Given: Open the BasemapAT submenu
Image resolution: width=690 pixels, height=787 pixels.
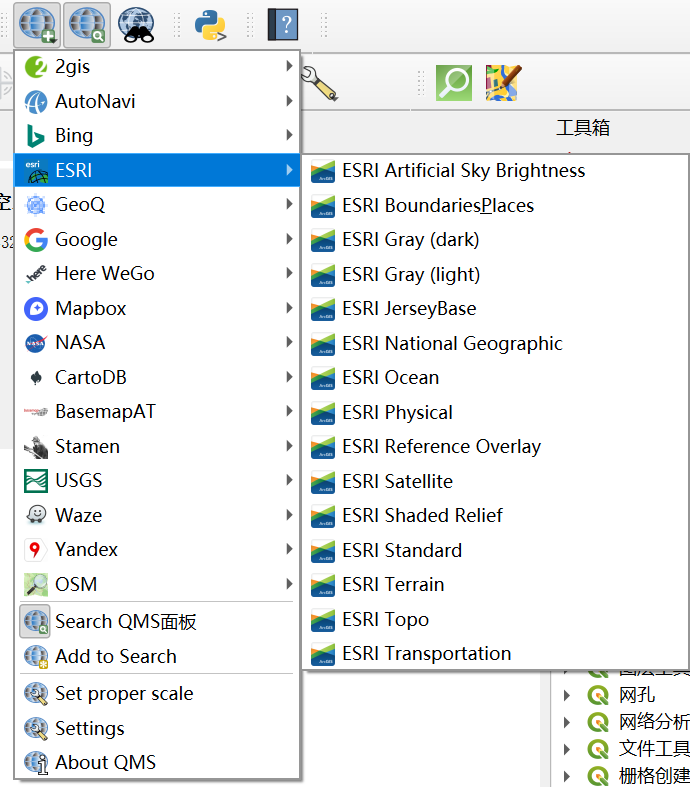Looking at the screenshot, I should [x=158, y=412].
